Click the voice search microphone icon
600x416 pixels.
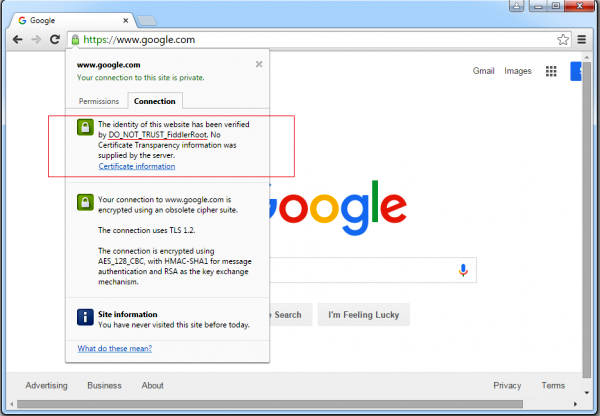[x=463, y=270]
